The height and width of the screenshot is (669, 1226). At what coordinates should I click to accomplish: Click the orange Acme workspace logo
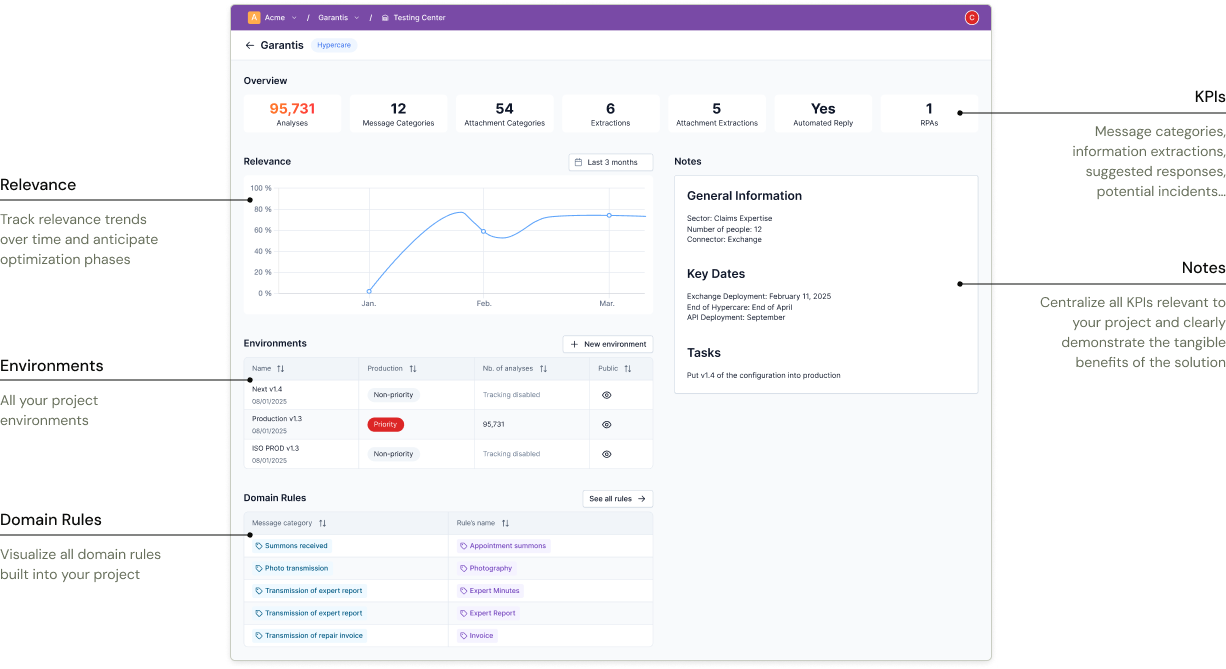point(254,17)
